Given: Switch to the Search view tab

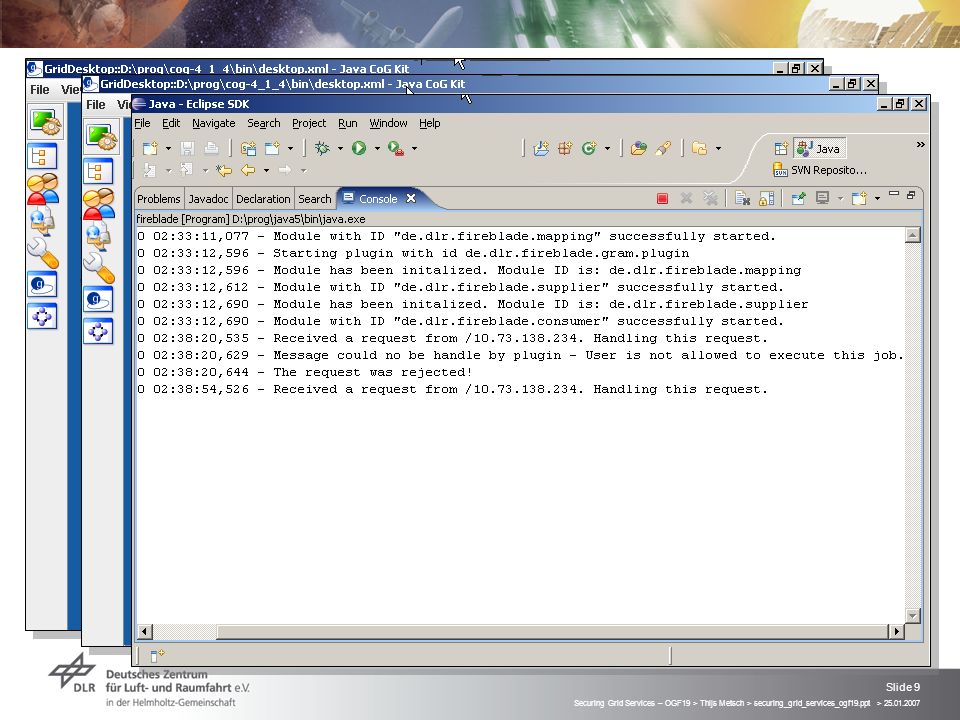Looking at the screenshot, I should [315, 199].
